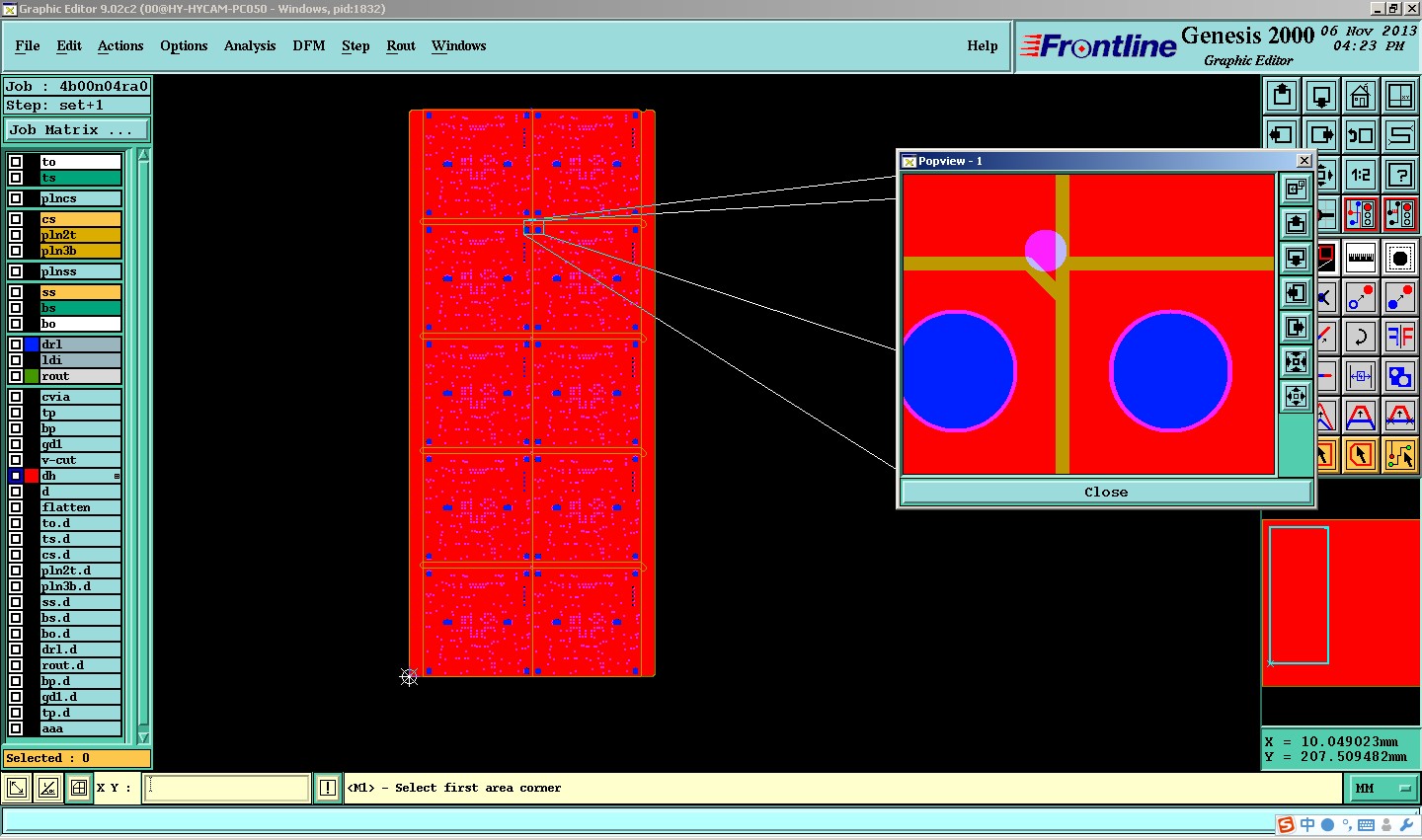Select the 'pln2t' layer name

click(80, 235)
